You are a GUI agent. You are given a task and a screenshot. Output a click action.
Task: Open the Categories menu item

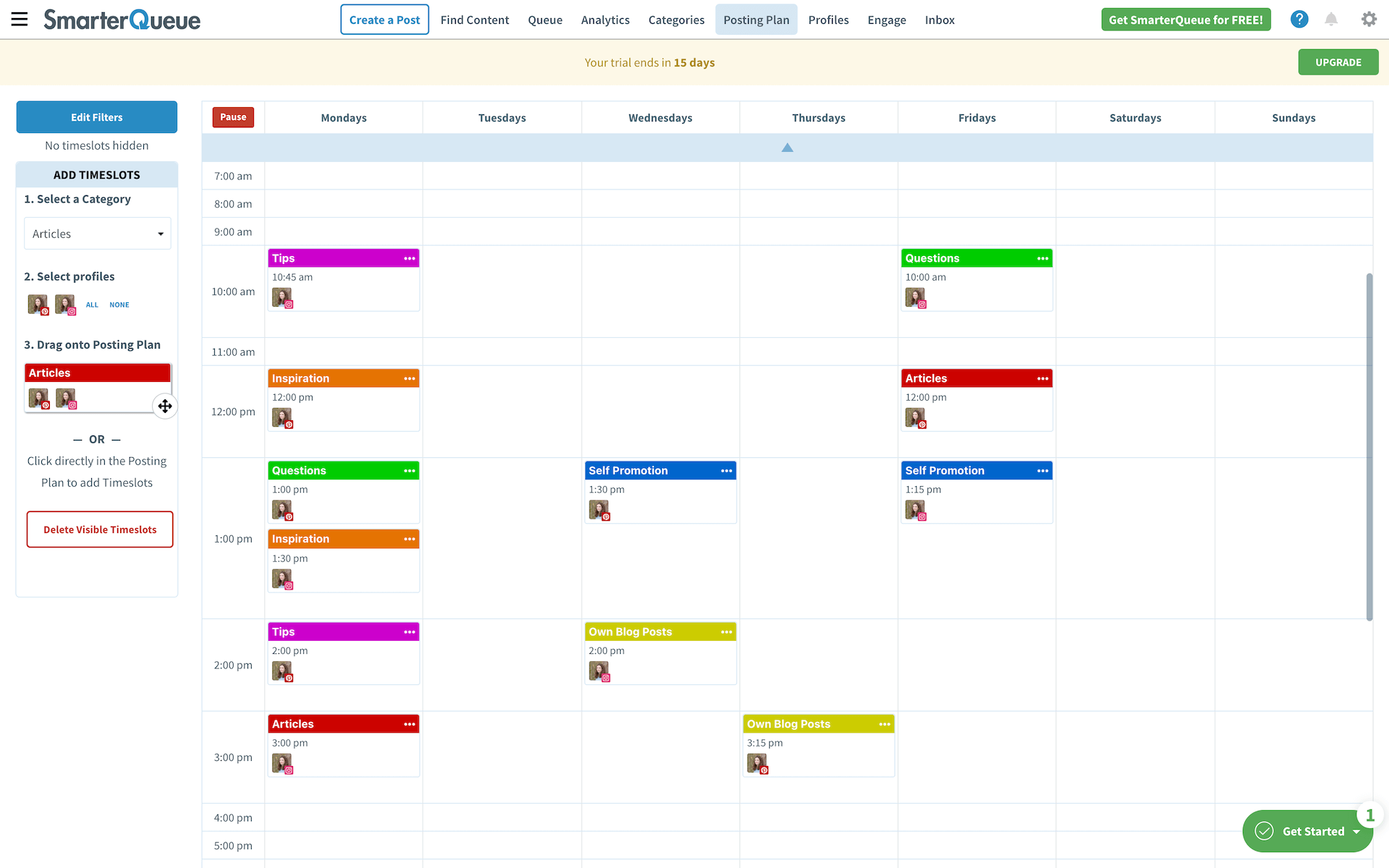[x=676, y=20]
